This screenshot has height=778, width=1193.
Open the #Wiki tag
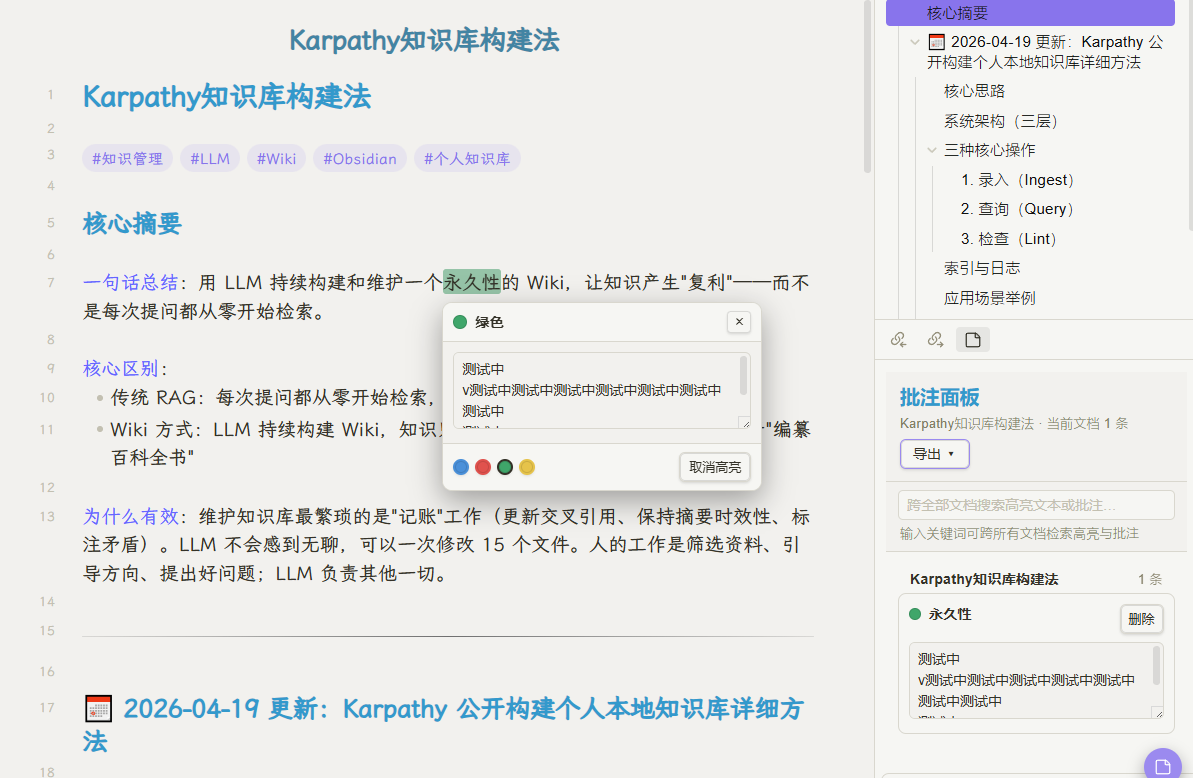276,158
